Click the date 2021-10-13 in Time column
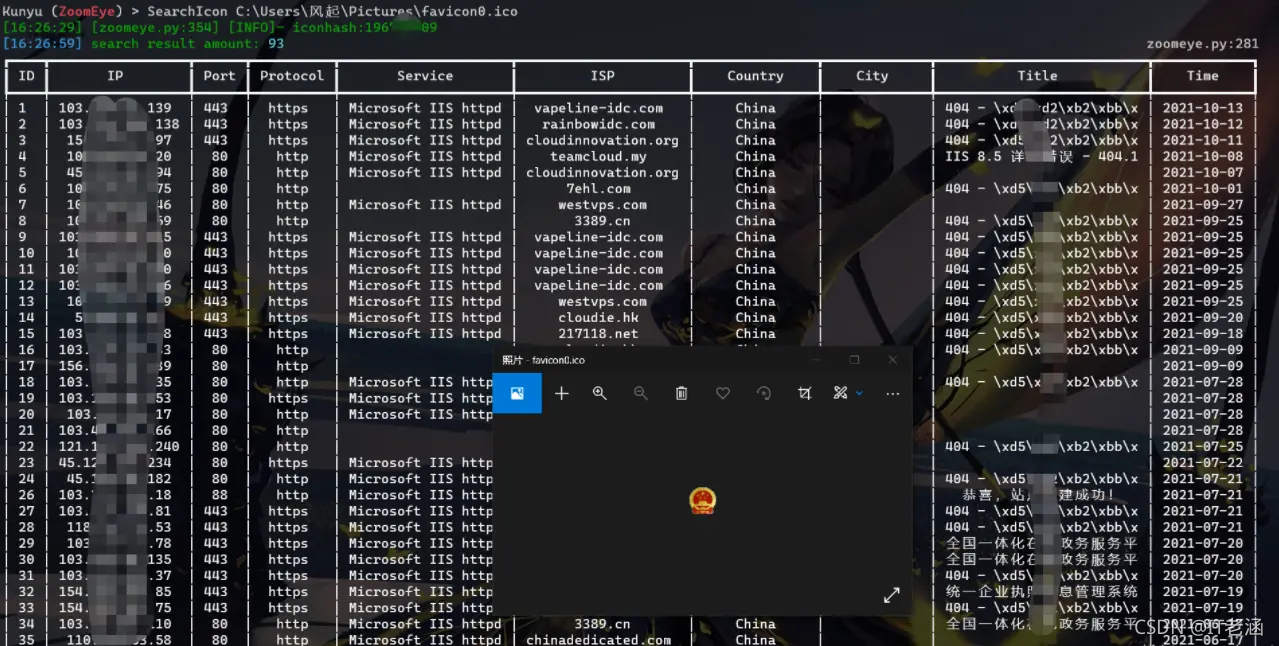This screenshot has width=1279, height=646. click(x=1203, y=108)
